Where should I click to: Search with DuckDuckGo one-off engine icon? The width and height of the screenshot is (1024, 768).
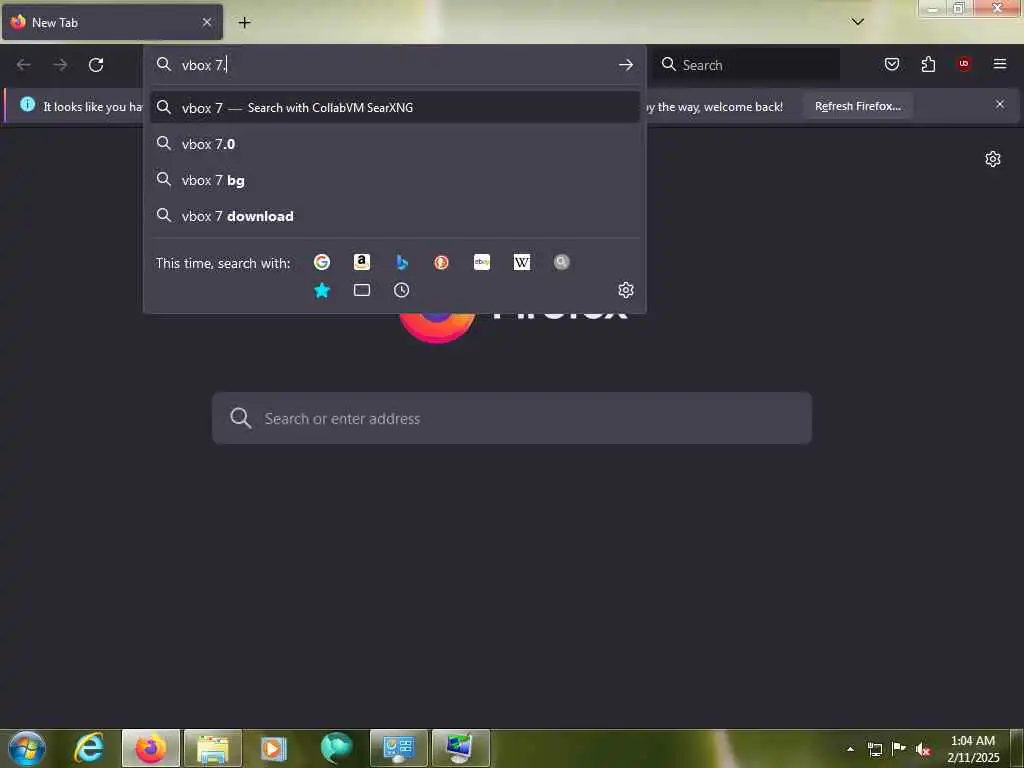coord(441,262)
